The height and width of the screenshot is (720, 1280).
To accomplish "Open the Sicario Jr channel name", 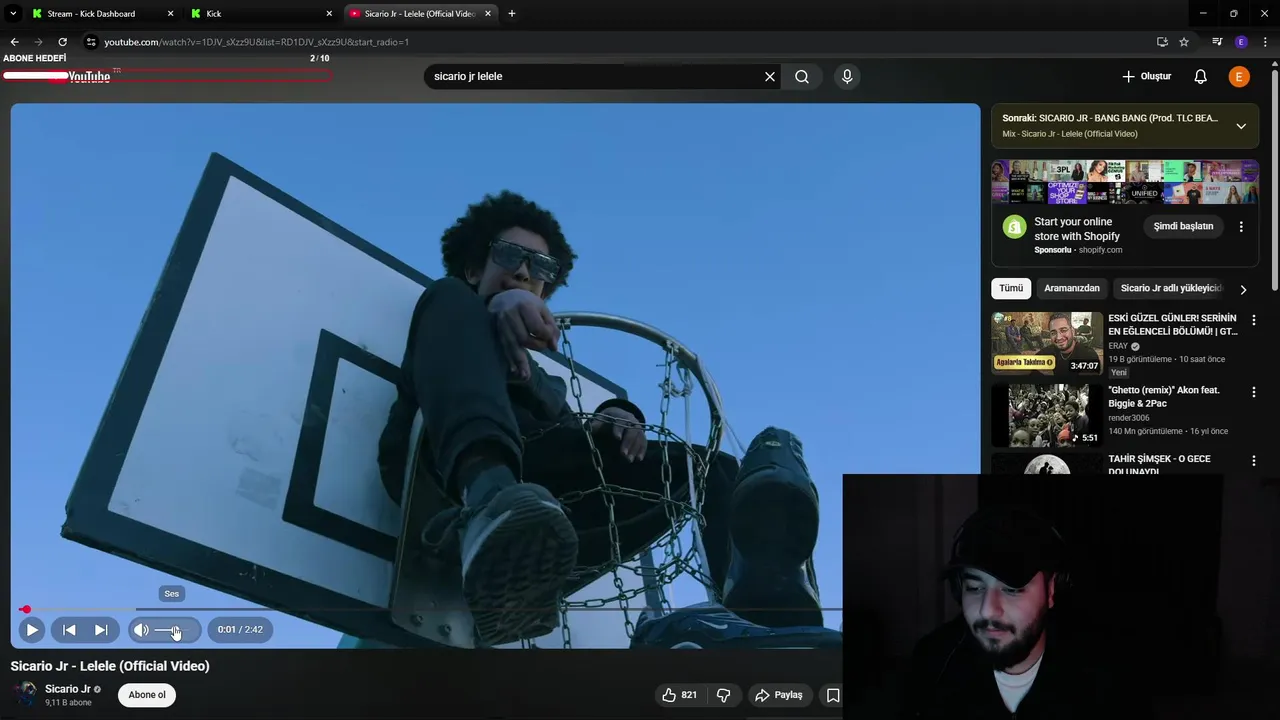I will pos(68,689).
